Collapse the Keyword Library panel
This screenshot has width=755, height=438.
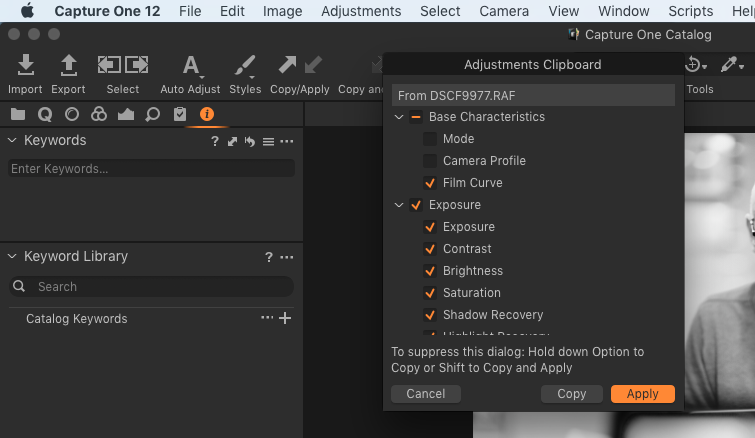pos(12,257)
